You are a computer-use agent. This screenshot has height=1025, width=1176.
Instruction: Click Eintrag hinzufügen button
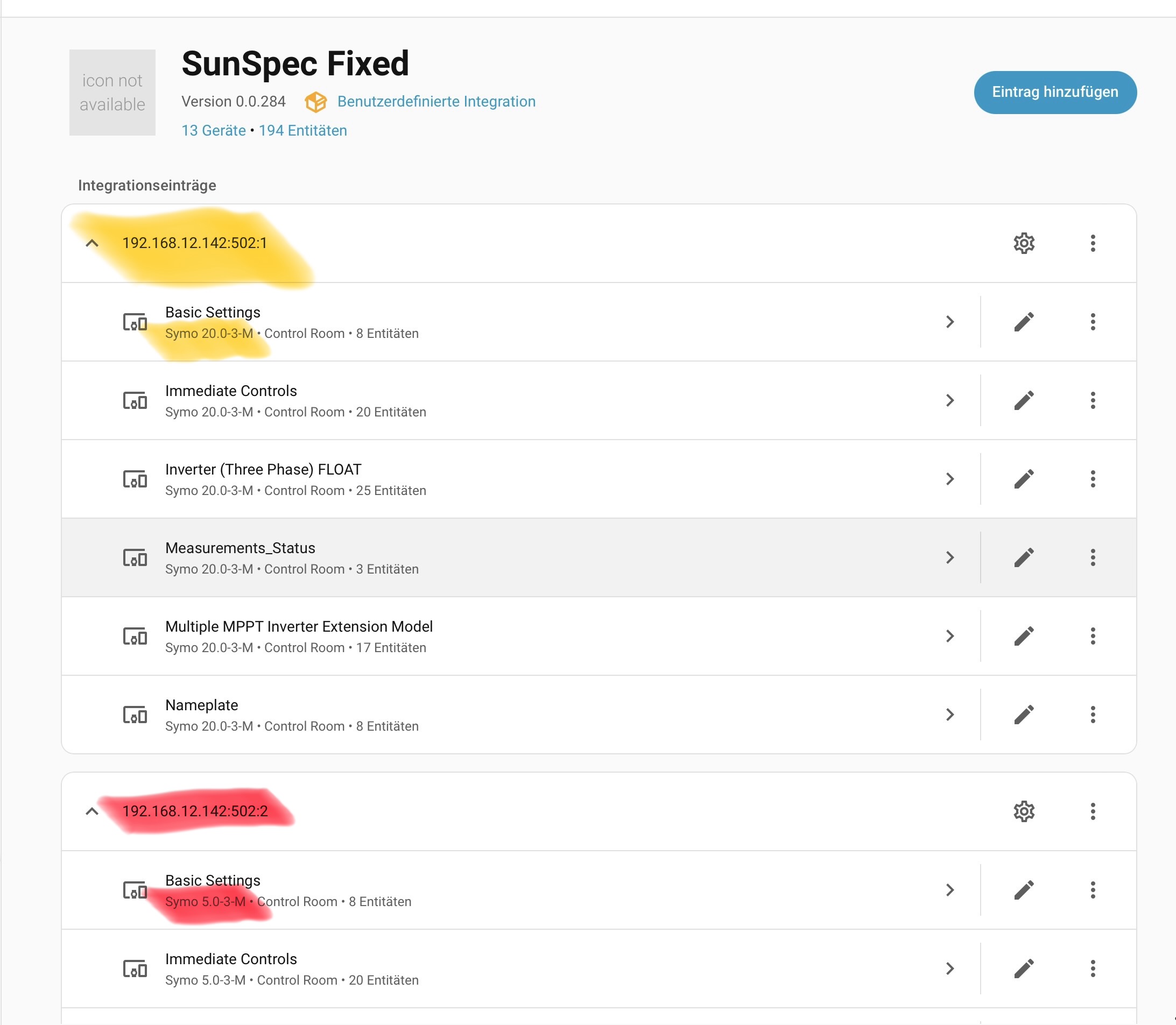coord(1054,92)
